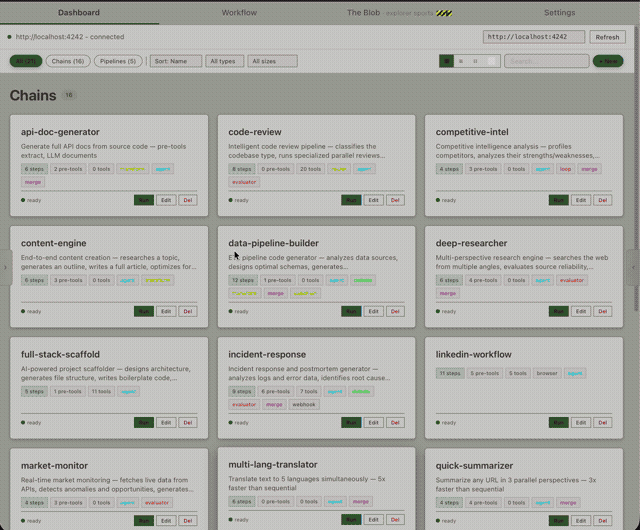Run the competitive-intel chain
This screenshot has width=640, height=530.
coord(558,200)
